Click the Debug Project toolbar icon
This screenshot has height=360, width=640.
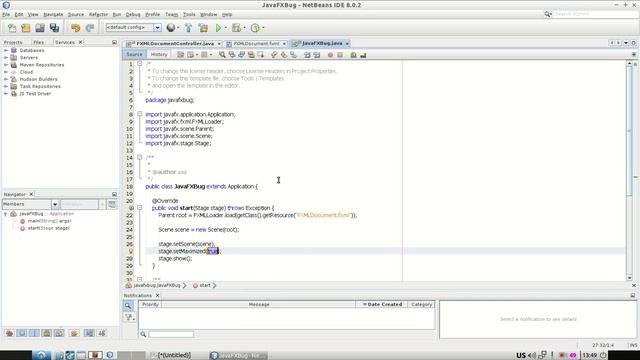pos(236,28)
